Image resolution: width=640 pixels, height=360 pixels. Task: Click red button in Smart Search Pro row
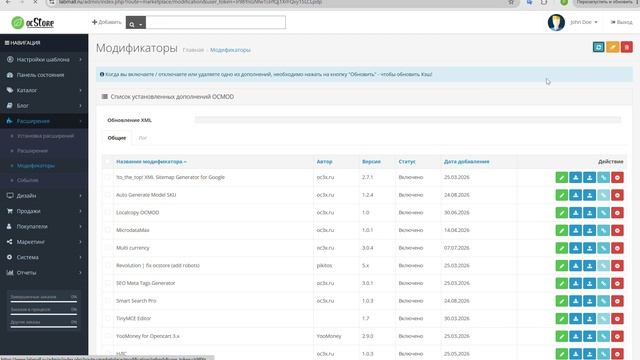click(617, 301)
